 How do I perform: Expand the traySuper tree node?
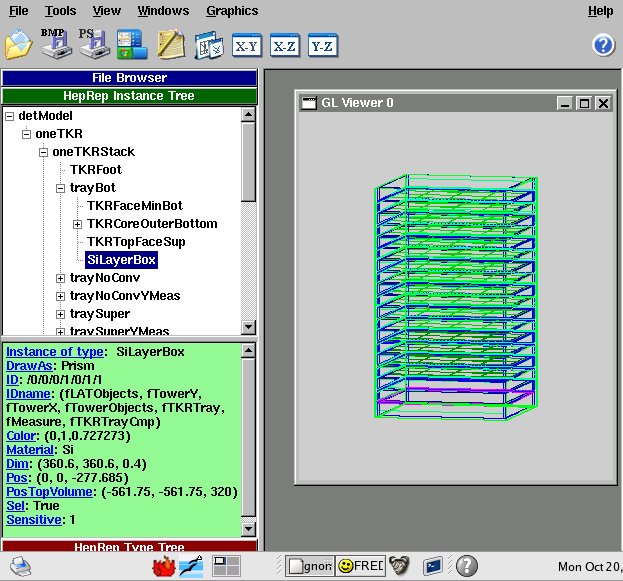(61, 314)
